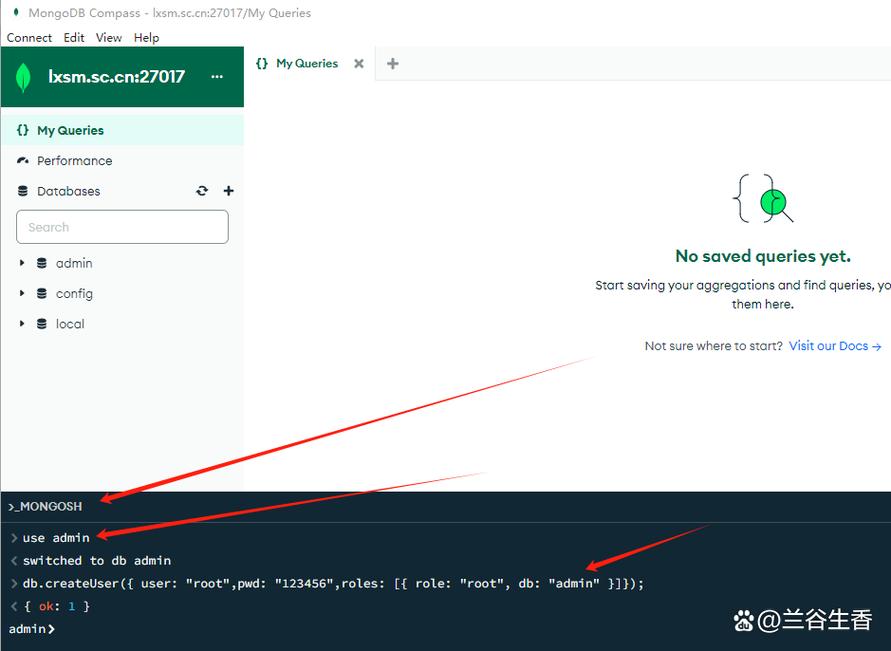Click the 'use admin' shell command line
The image size is (891, 651).
[x=56, y=538]
